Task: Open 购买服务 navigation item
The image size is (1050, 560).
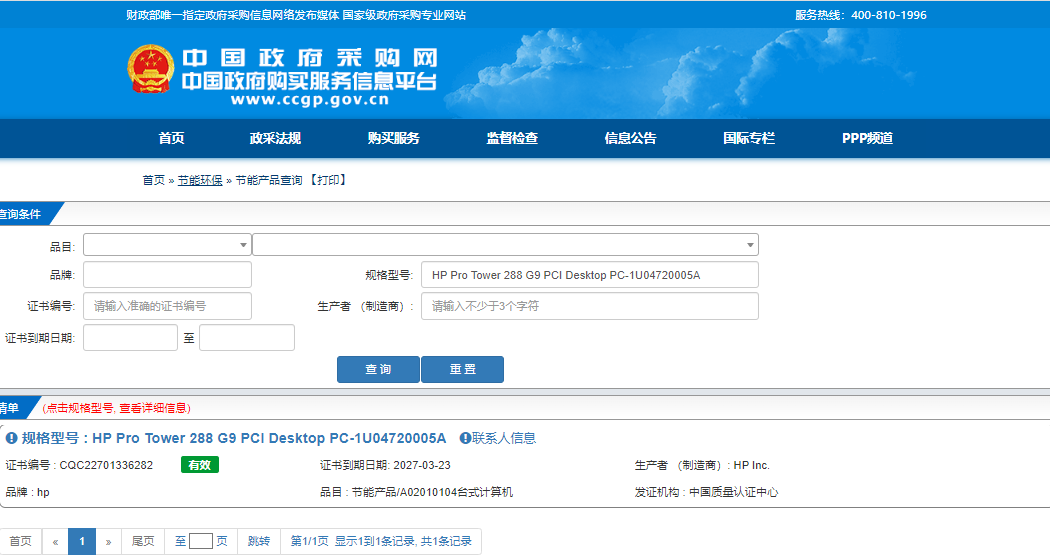Action: [x=394, y=138]
